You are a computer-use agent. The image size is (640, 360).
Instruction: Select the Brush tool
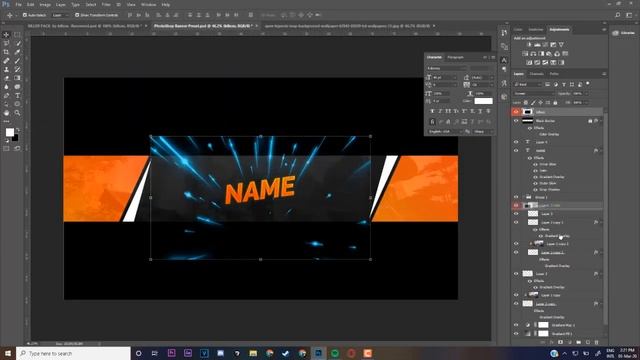pyautogui.click(x=17, y=60)
